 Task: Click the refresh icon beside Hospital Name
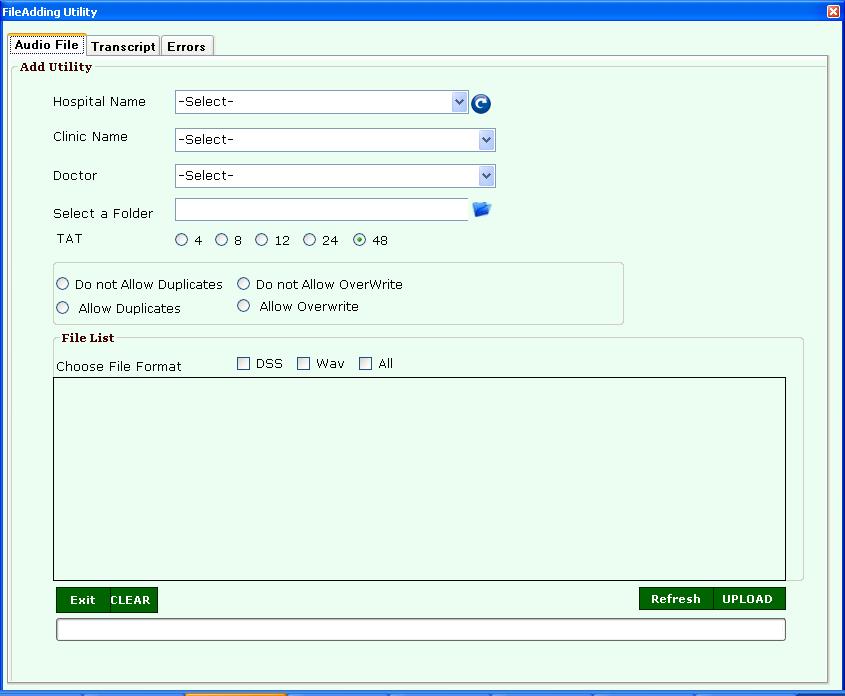pos(481,103)
